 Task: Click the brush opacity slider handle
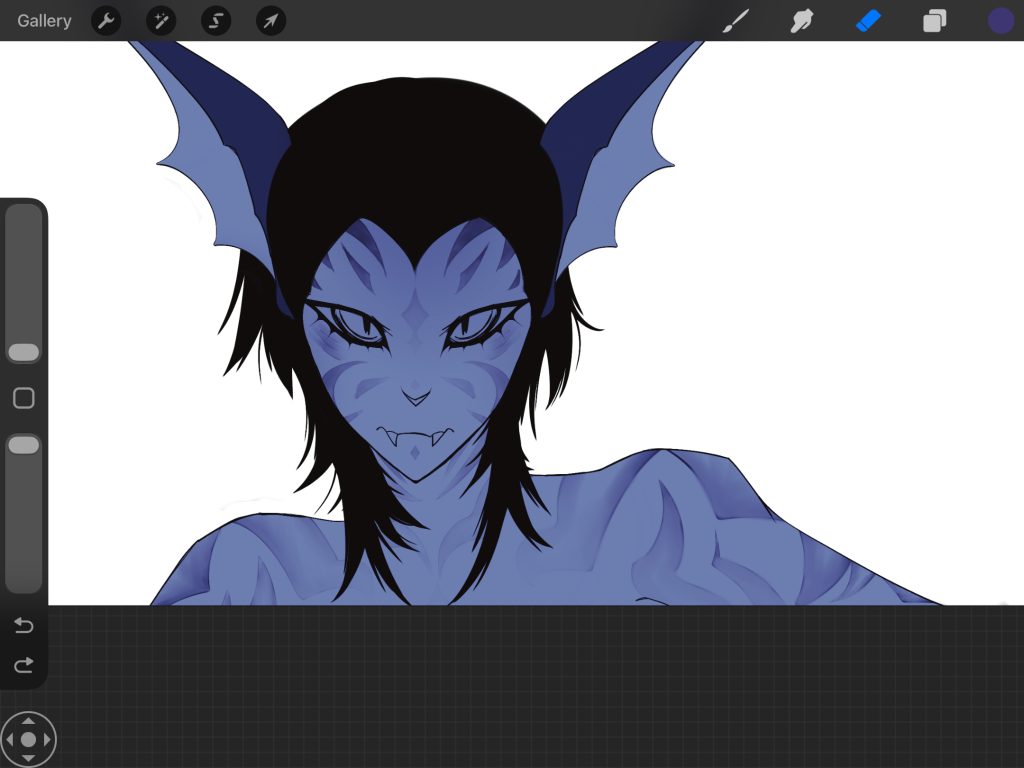click(23, 445)
